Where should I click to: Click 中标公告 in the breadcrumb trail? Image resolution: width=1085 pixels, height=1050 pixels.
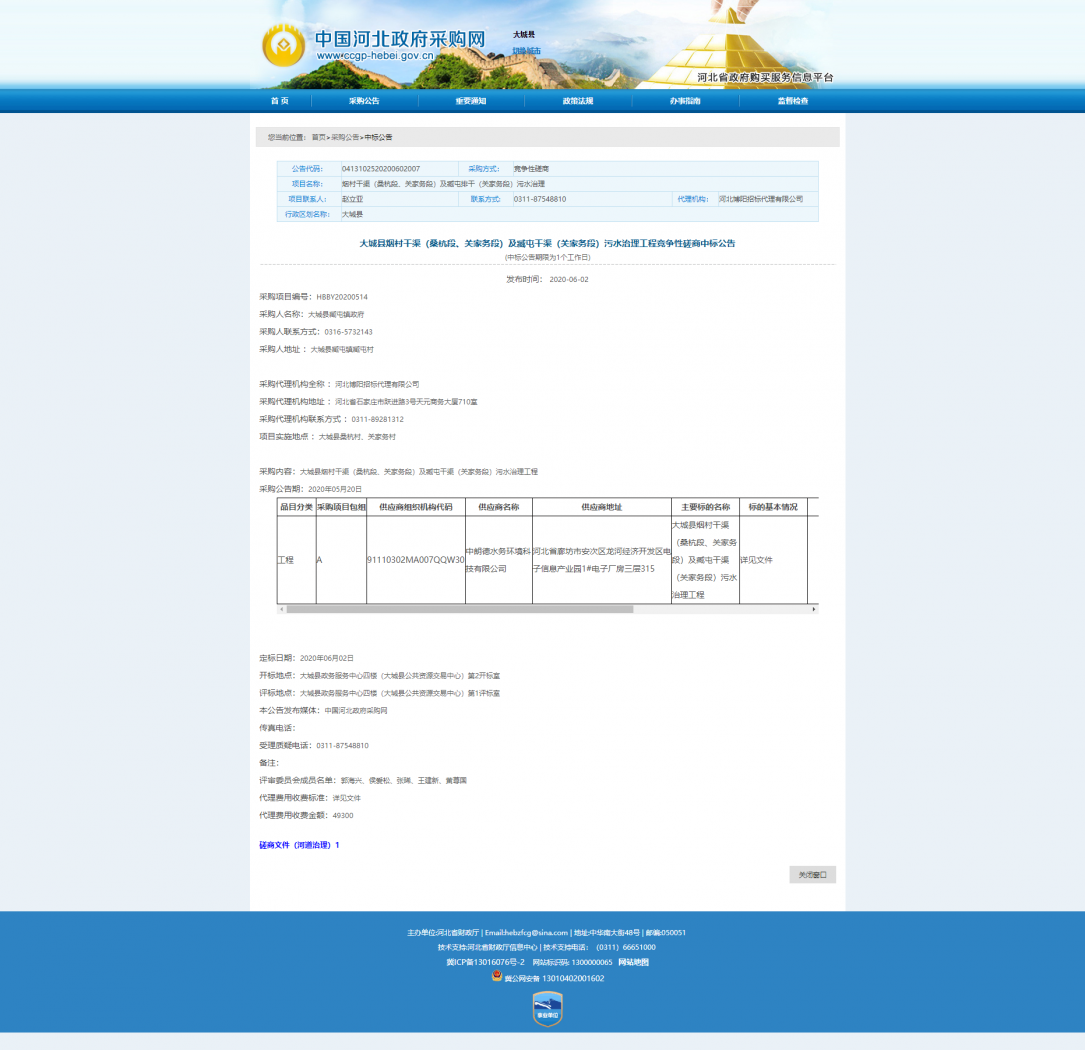[378, 137]
